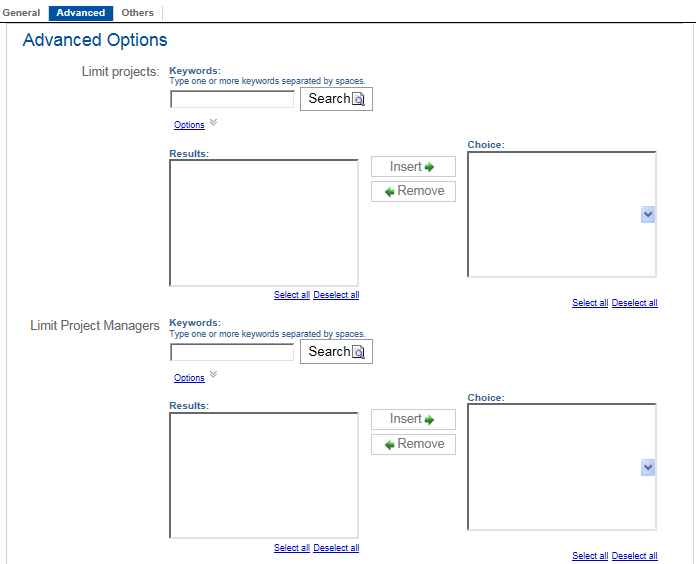This screenshot has height=564, width=696.
Task: Switch to the Others tab
Action: pos(138,13)
